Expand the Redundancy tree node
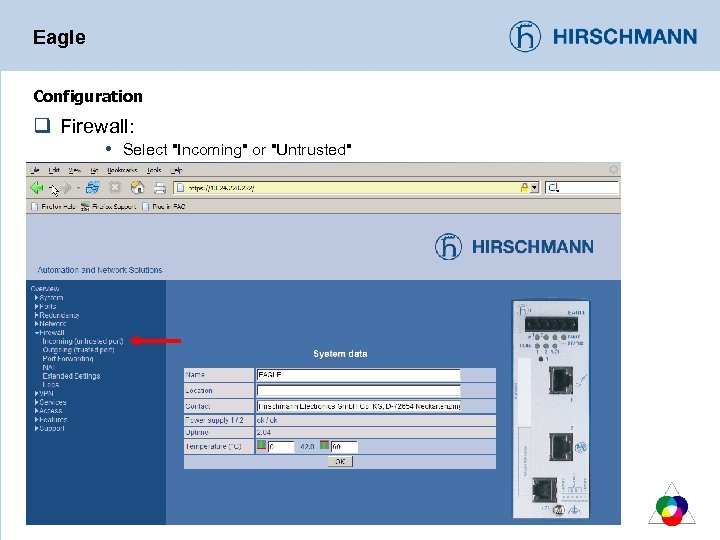 click(57, 315)
